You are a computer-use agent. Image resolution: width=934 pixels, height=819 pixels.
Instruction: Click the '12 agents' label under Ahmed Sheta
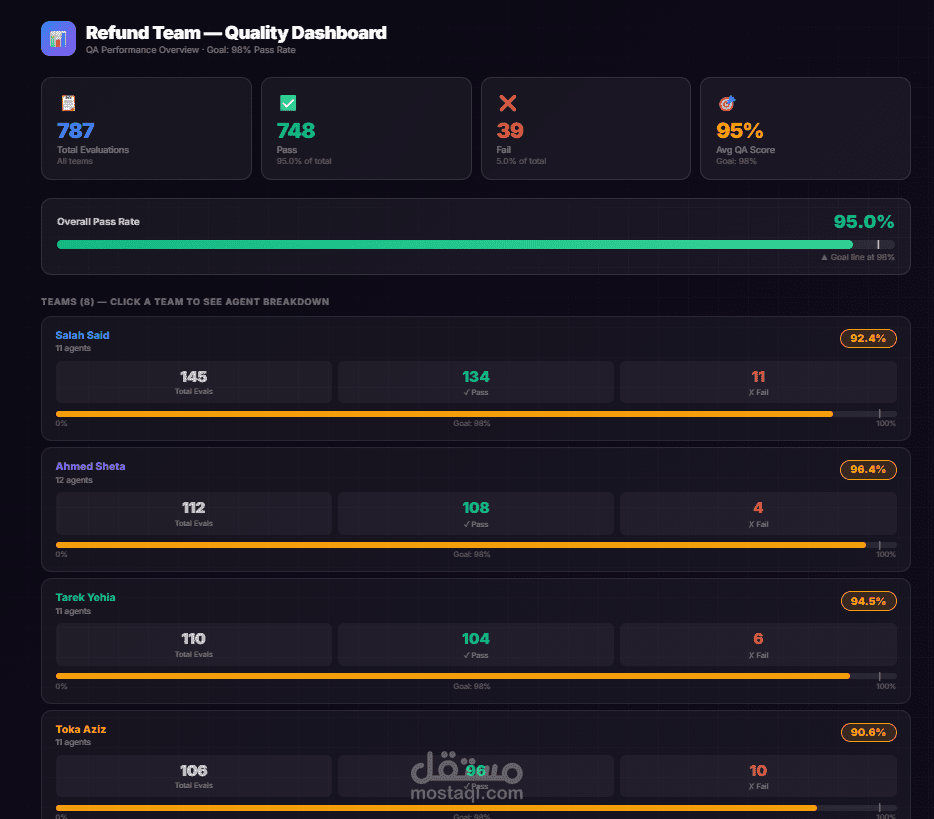pyautogui.click(x=74, y=480)
